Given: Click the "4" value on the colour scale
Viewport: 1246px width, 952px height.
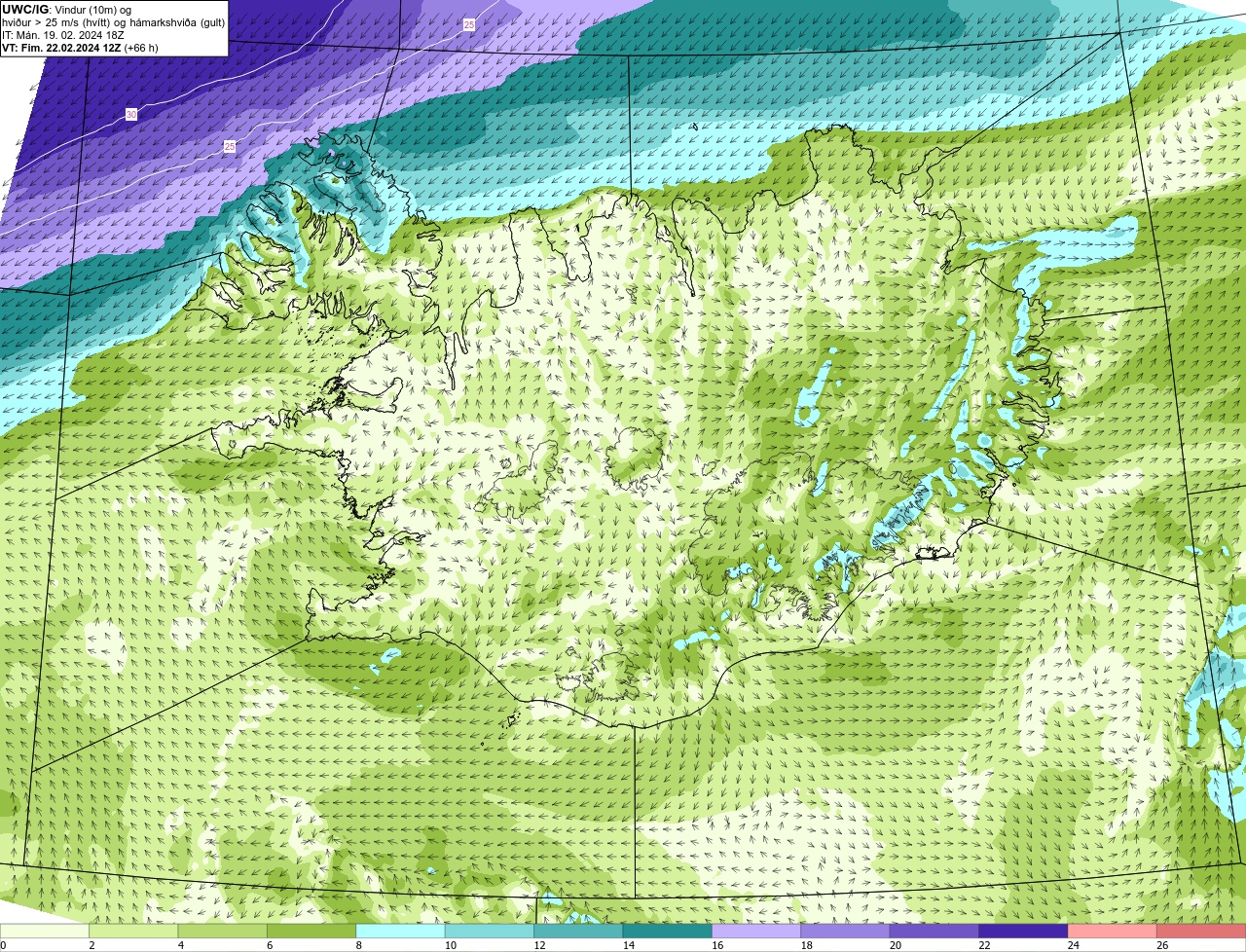Looking at the screenshot, I should [179, 945].
